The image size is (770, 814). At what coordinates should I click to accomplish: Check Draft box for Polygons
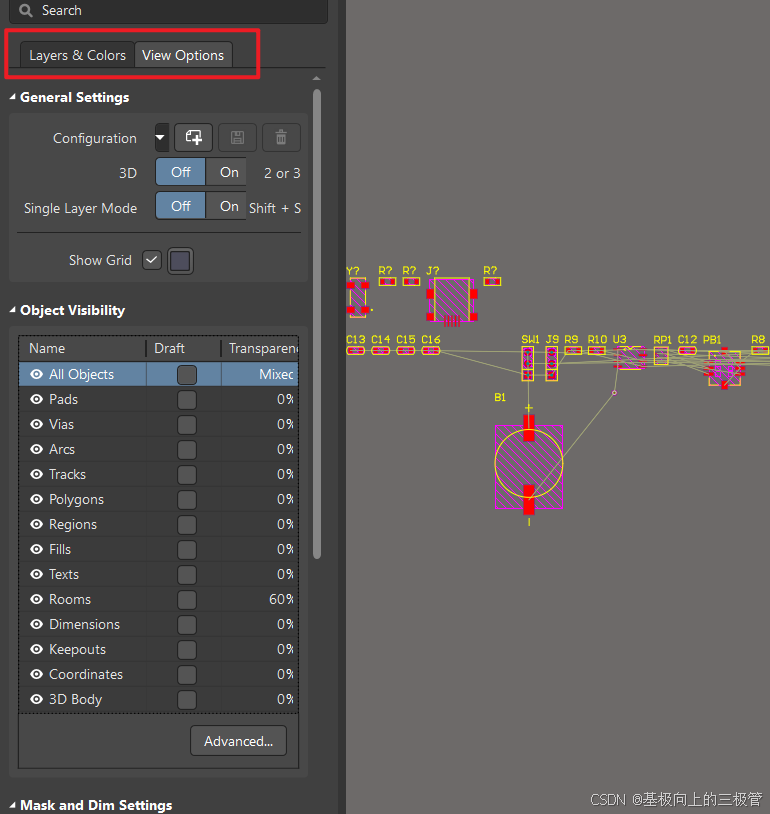187,499
